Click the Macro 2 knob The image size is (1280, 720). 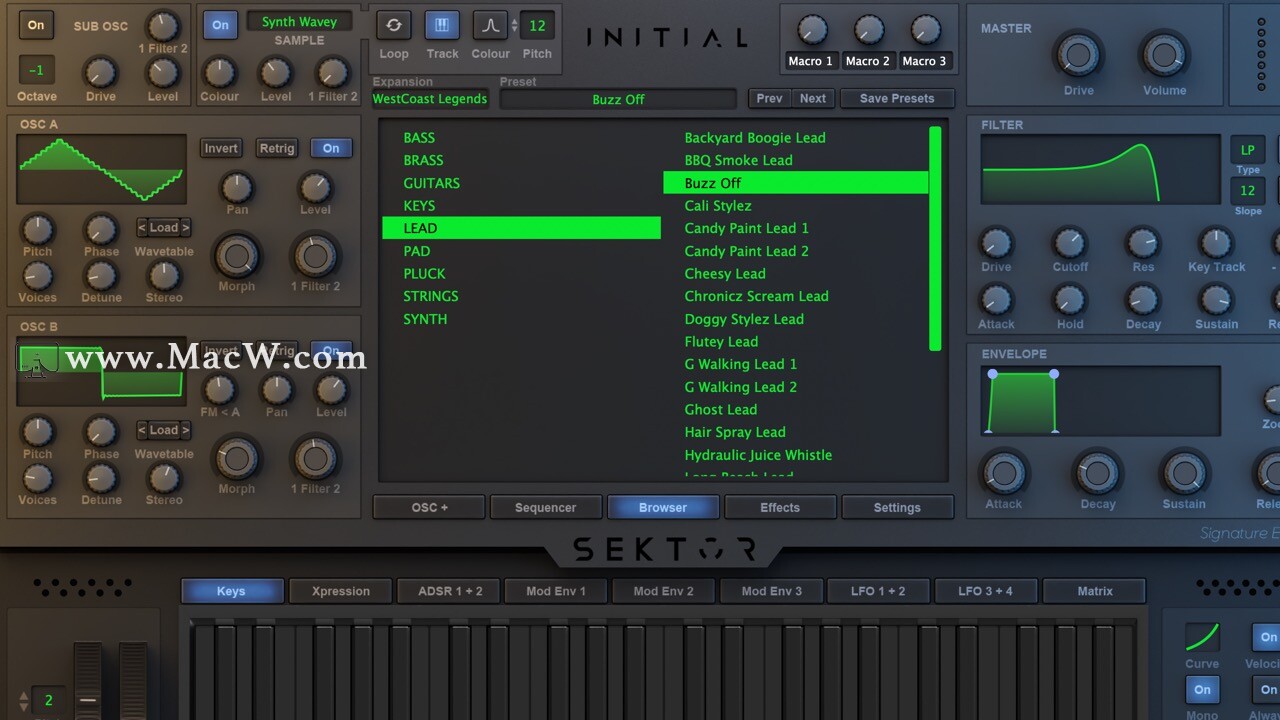(868, 30)
